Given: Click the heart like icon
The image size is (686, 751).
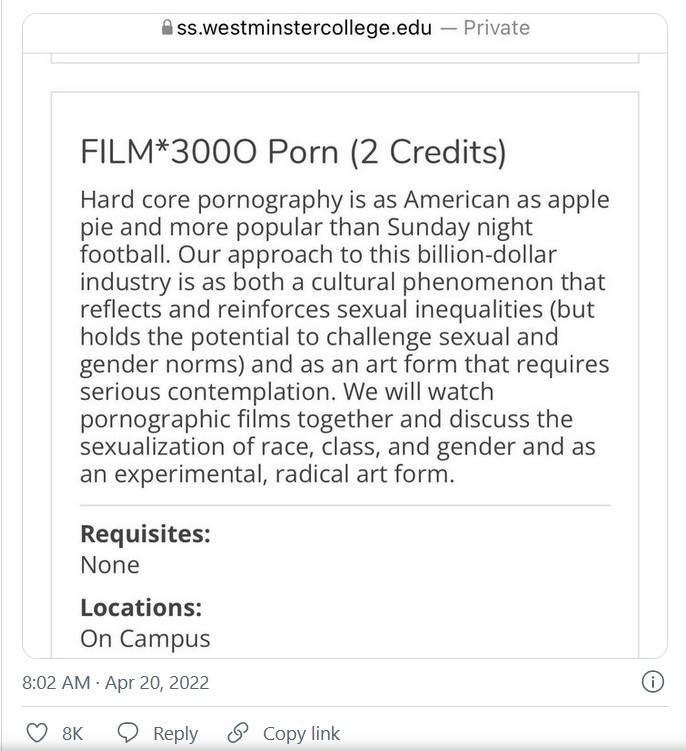Looking at the screenshot, I should point(36,733).
